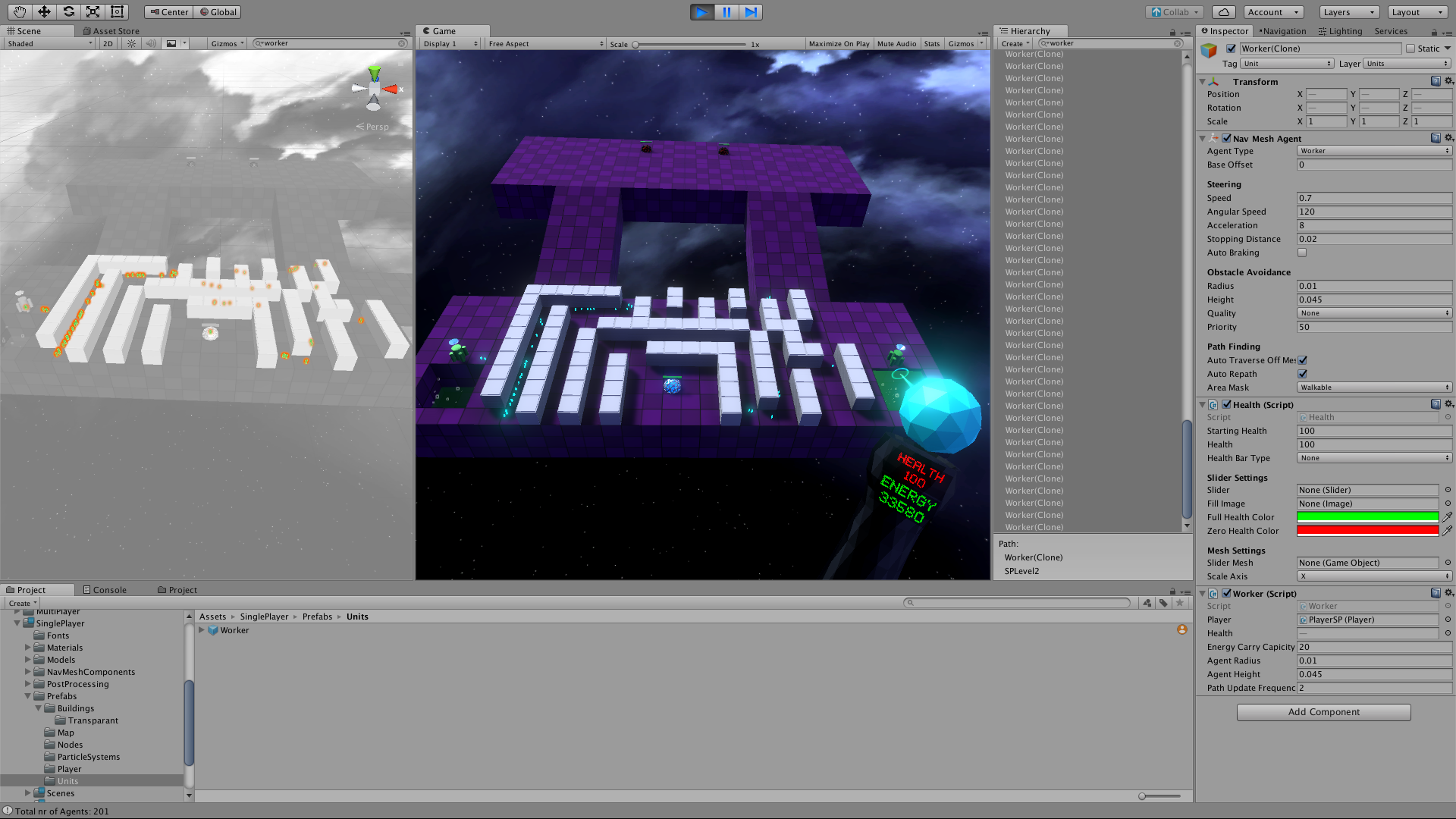Select the Rotate tool

point(68,11)
